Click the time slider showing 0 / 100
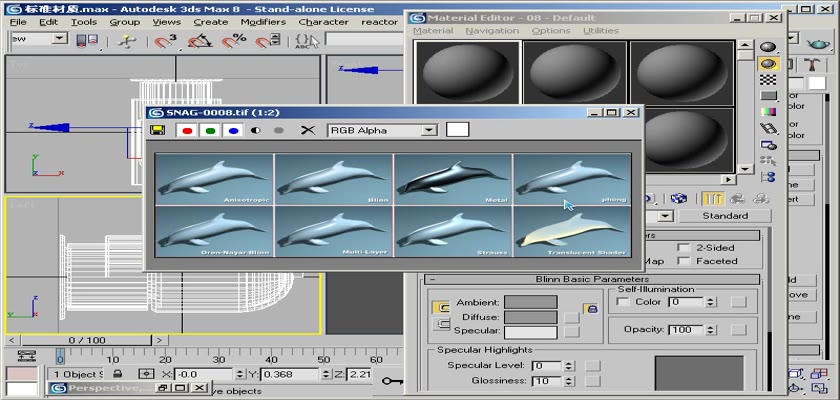This screenshot has height=400, width=840. pyautogui.click(x=87, y=340)
